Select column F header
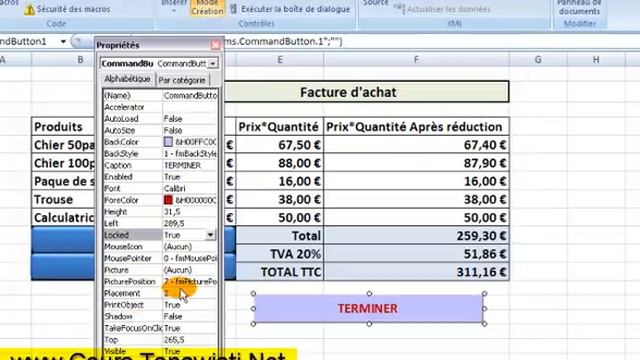The height and width of the screenshot is (360, 640). 416,60
